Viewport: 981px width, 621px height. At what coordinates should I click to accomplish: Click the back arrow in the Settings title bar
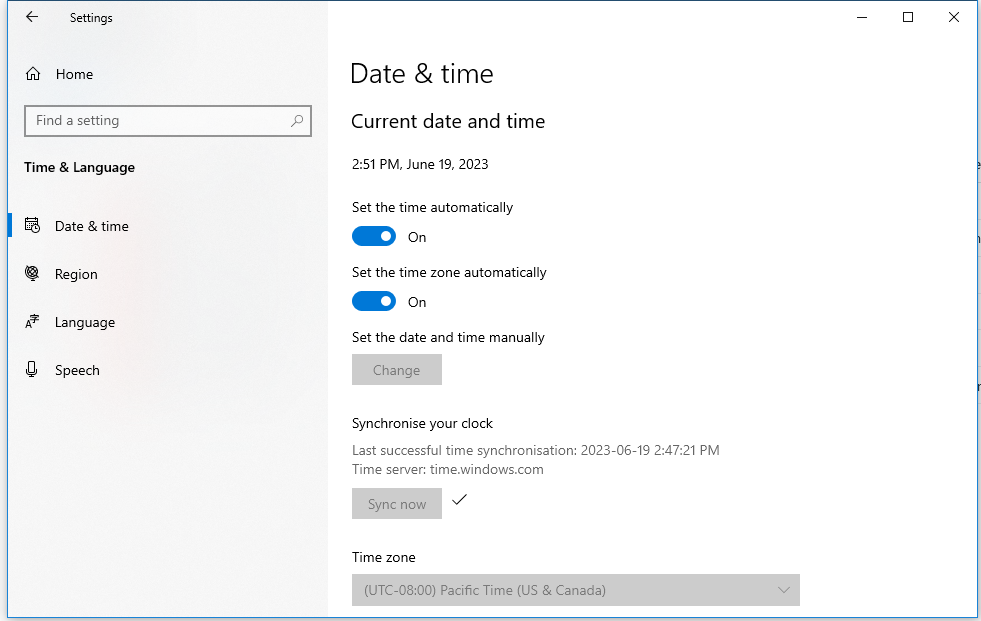tap(32, 17)
